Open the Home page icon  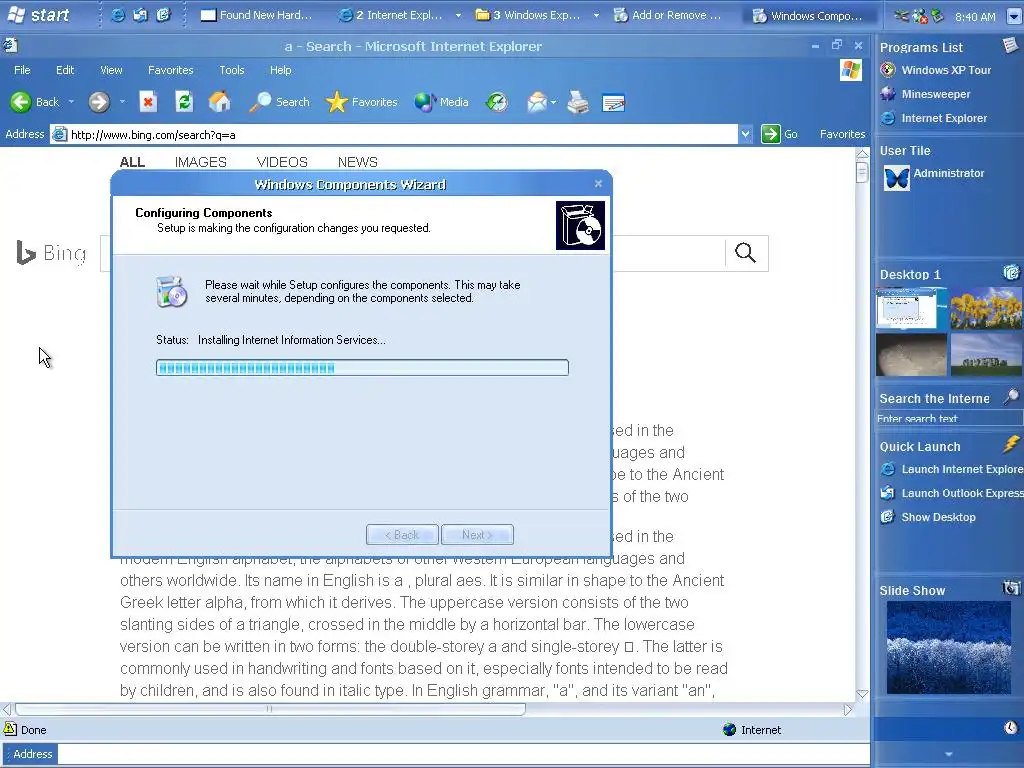(x=219, y=102)
